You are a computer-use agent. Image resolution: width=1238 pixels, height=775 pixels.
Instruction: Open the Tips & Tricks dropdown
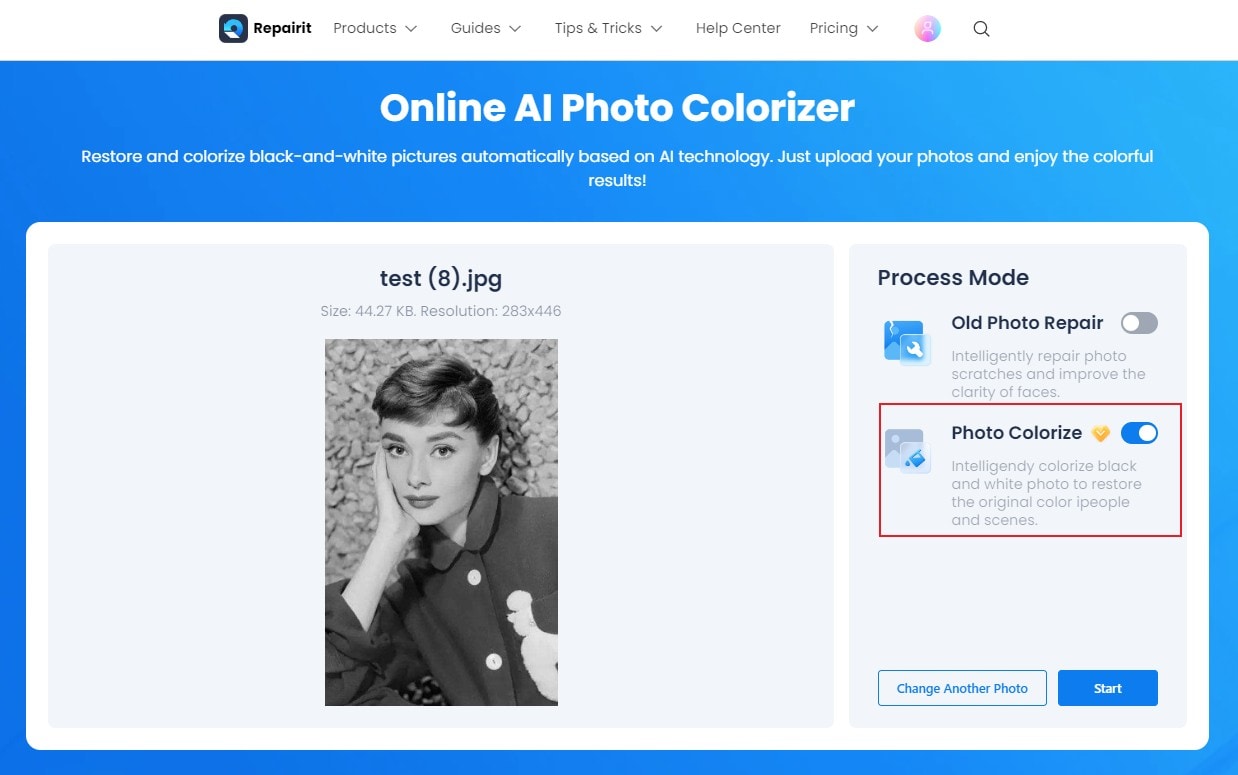tap(608, 28)
